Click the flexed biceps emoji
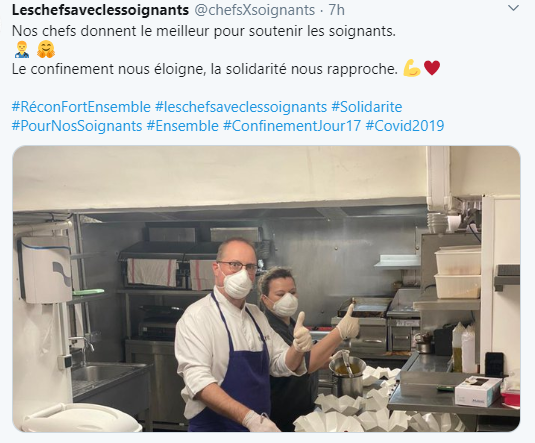This screenshot has width=535, height=443. point(412,68)
